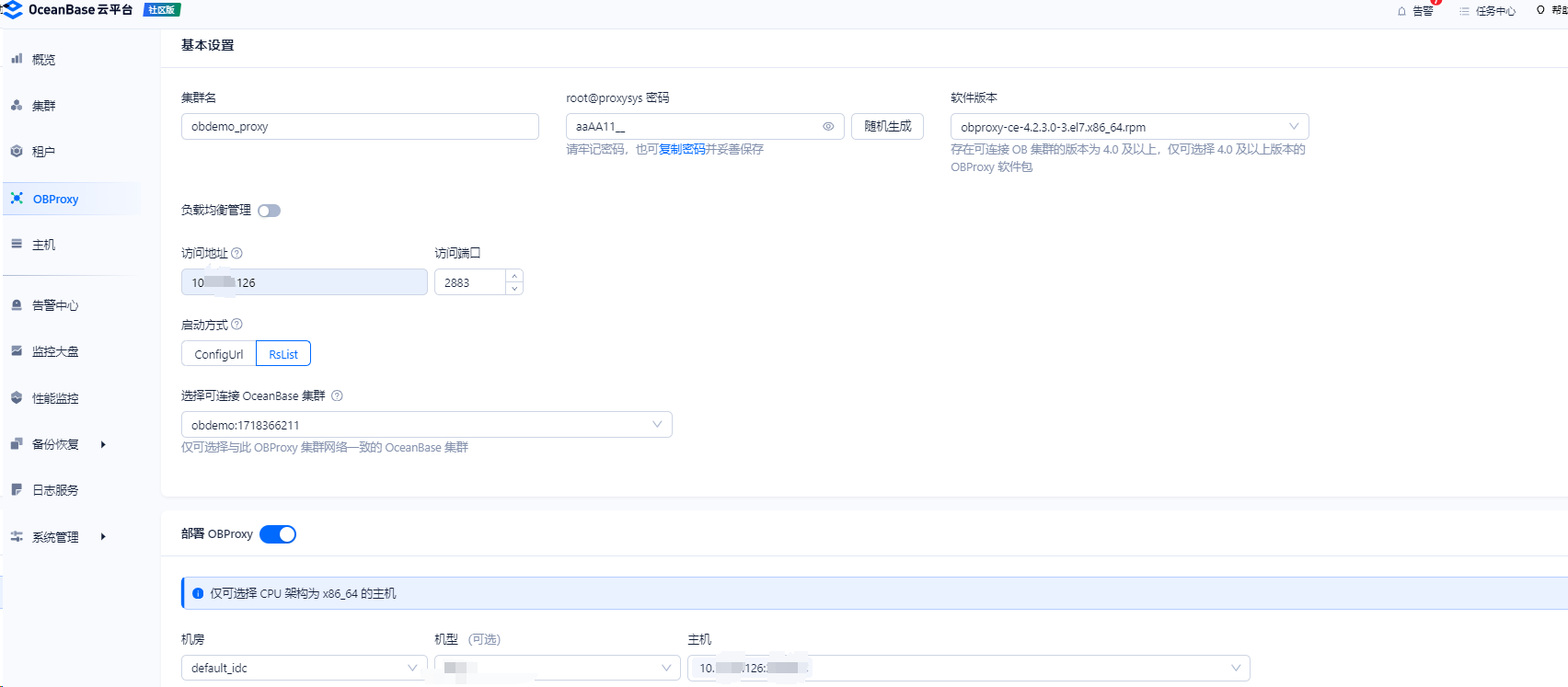This screenshot has height=687, width=1568.
Task: Open the 主机 host selection dropdown
Action: coord(969,668)
